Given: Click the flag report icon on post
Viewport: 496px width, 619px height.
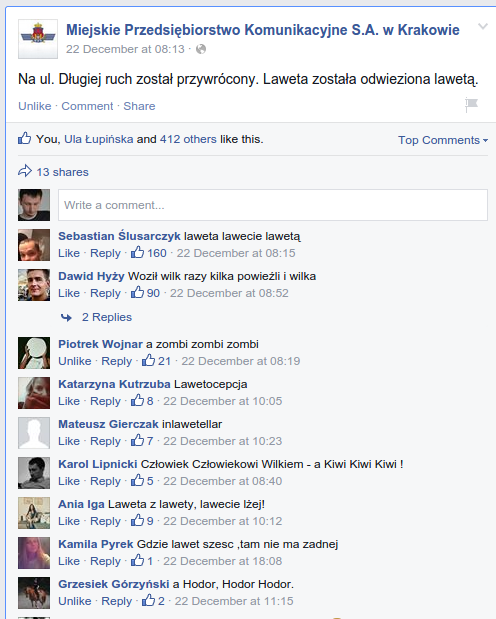Looking at the screenshot, I should [x=471, y=105].
